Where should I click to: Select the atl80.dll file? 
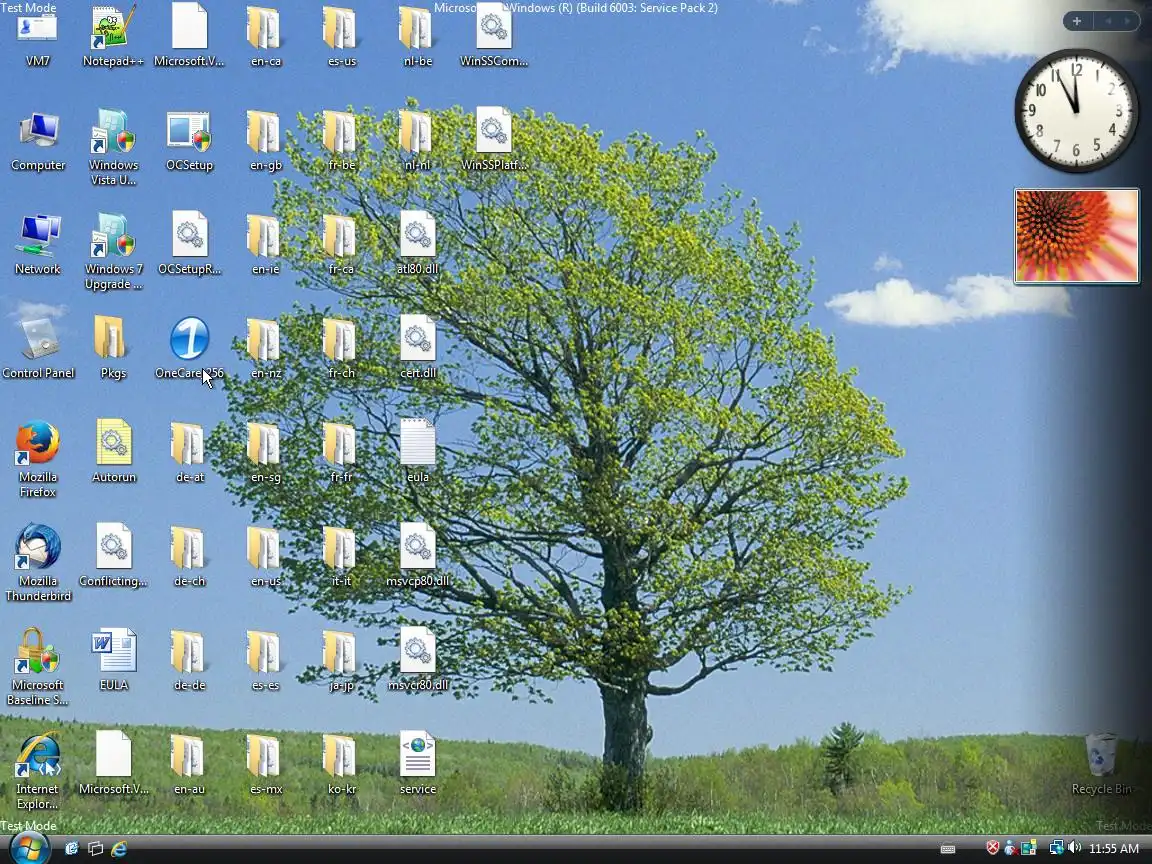coord(417,245)
